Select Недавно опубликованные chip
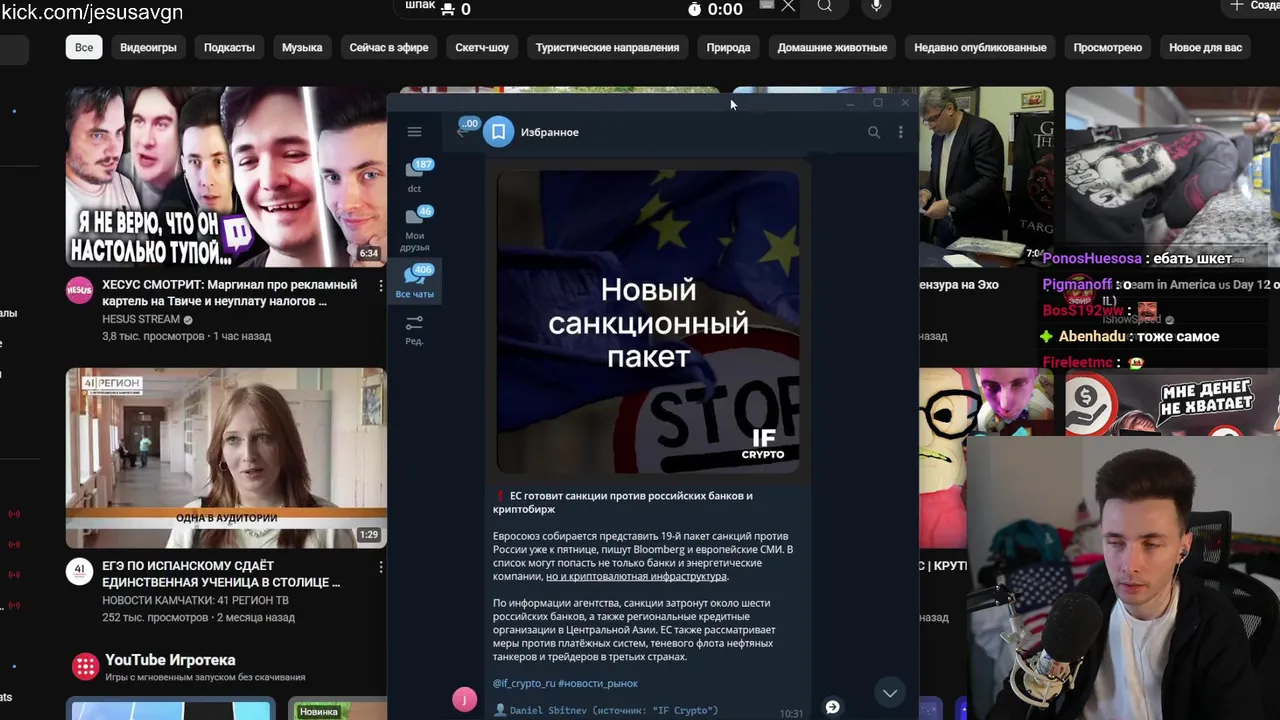 [x=980, y=47]
